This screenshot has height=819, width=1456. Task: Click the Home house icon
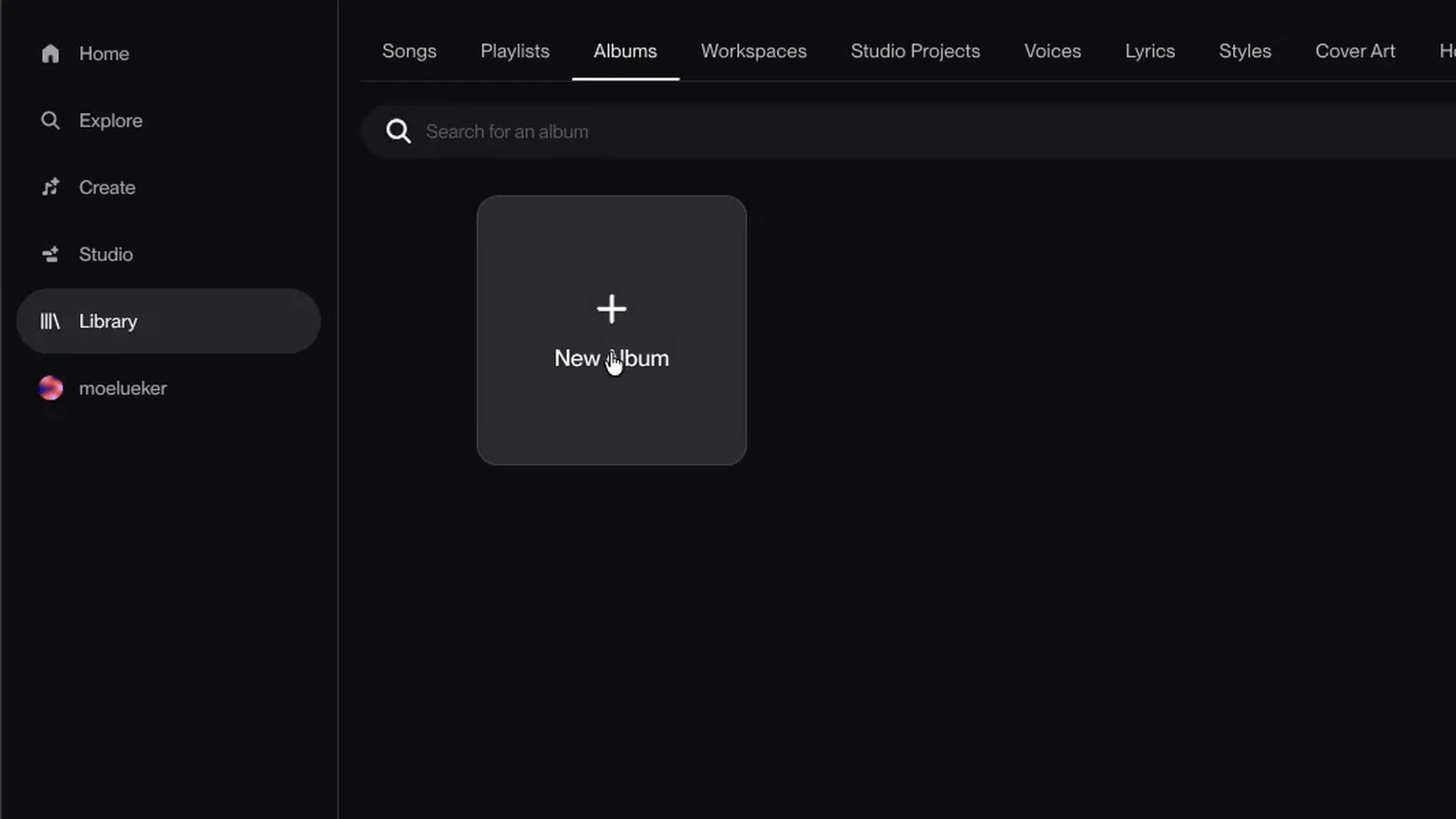coord(50,54)
